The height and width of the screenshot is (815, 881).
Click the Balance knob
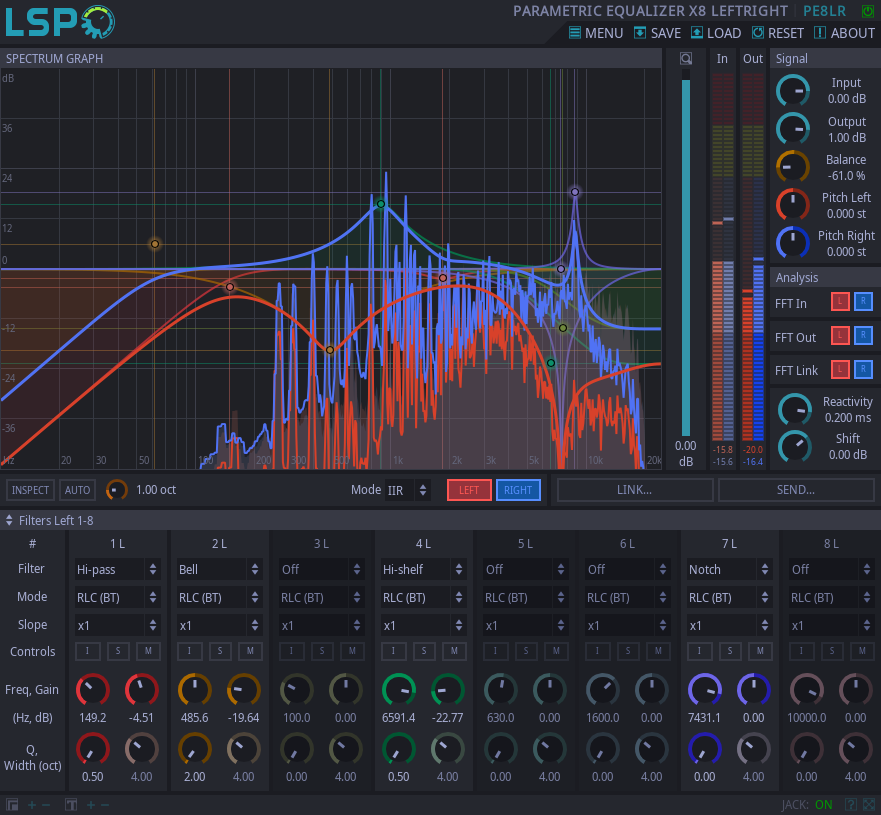point(793,167)
